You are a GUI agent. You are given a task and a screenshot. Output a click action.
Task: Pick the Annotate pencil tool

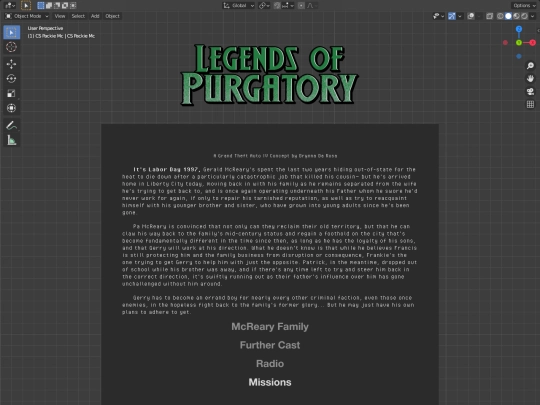(11, 125)
